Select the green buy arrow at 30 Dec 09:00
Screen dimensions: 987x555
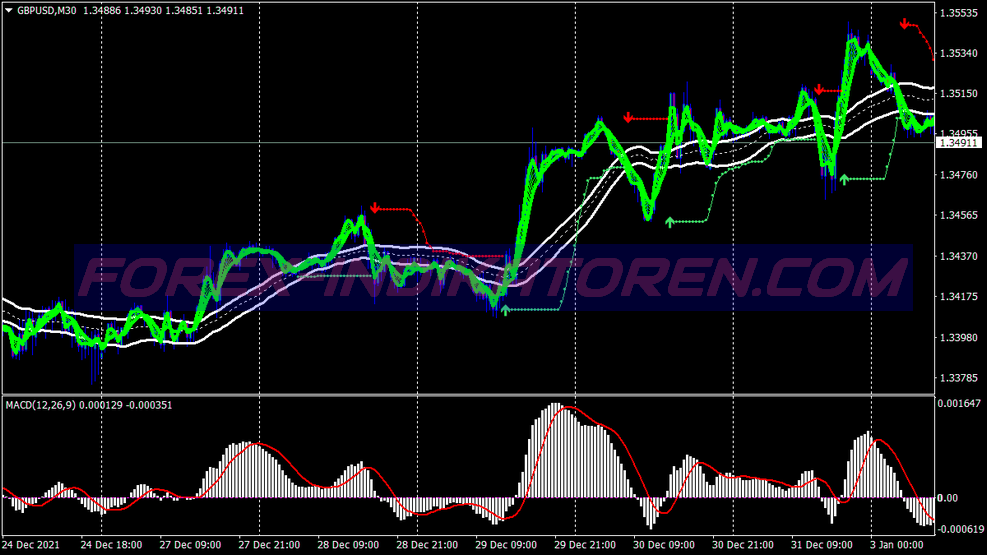coord(670,221)
